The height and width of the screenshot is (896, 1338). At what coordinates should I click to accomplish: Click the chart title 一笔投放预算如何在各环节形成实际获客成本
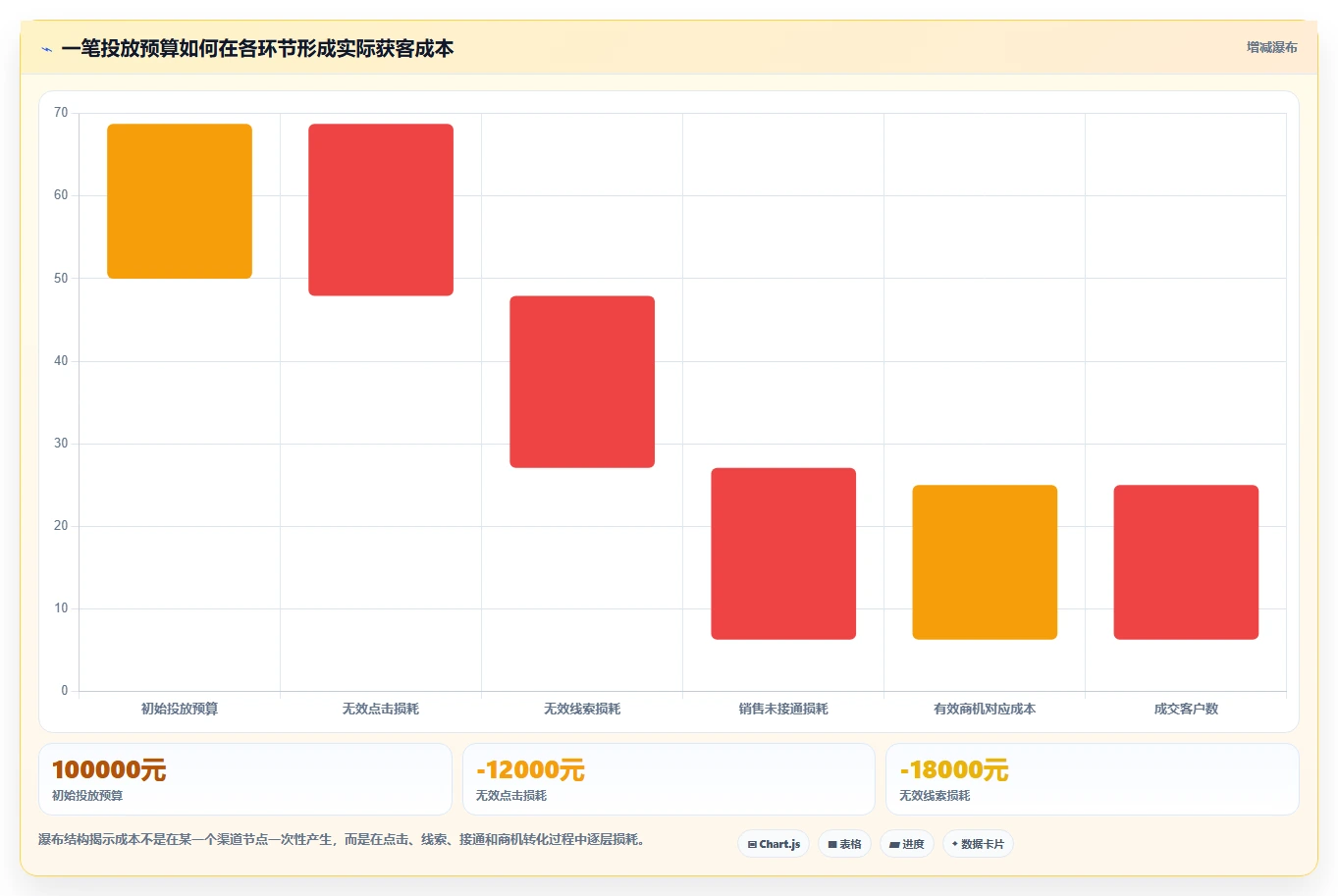point(257,49)
